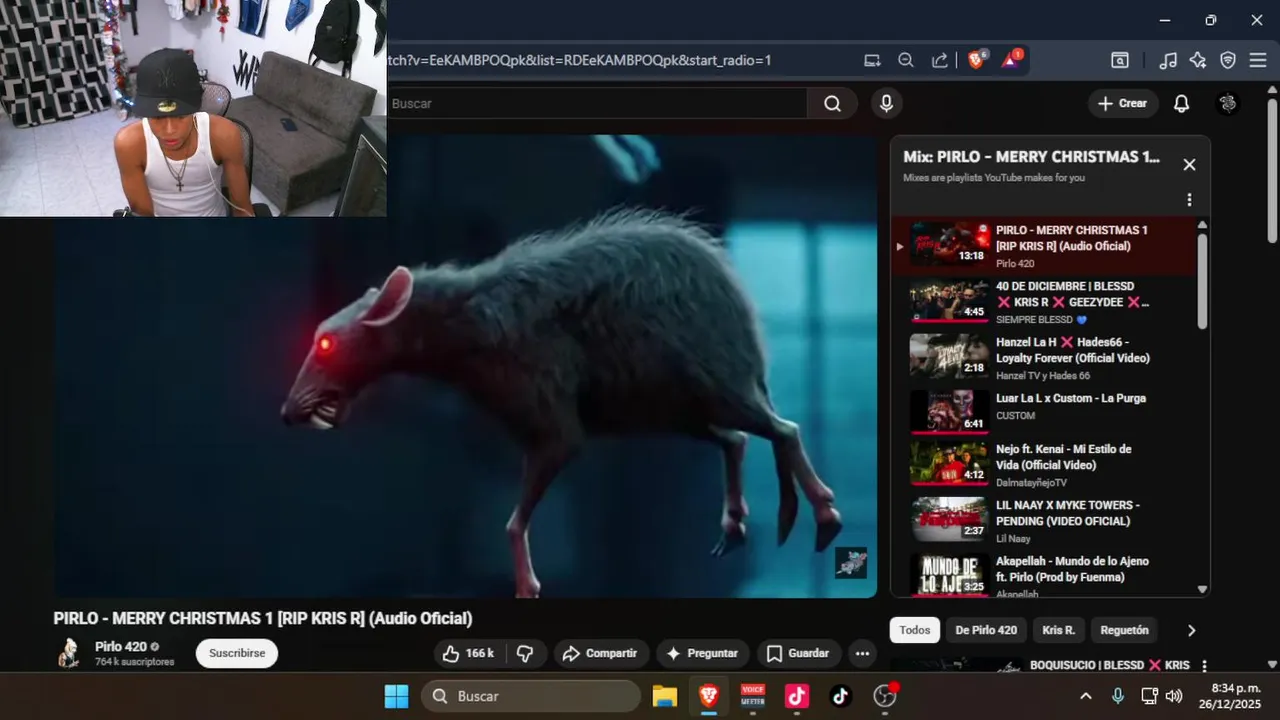Open Brave Leo AI sparkle icon
The width and height of the screenshot is (1280, 720).
[x=1198, y=60]
